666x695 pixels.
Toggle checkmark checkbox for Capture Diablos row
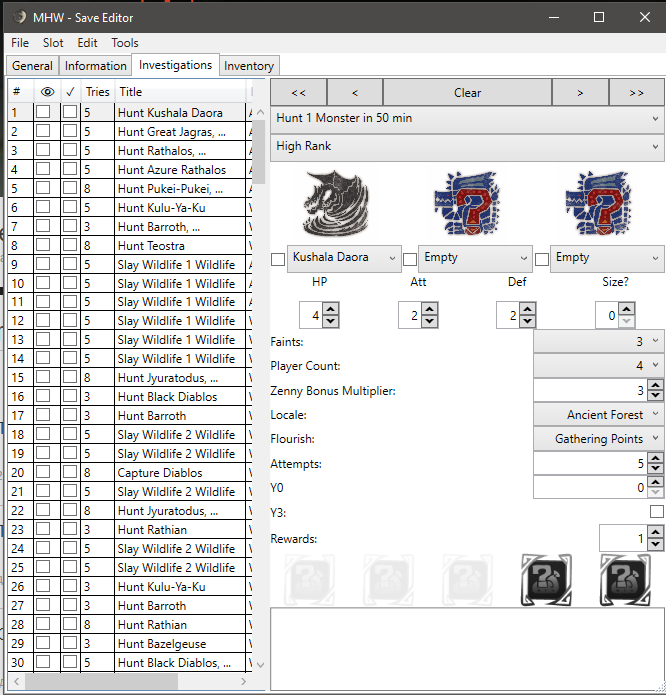pos(70,472)
